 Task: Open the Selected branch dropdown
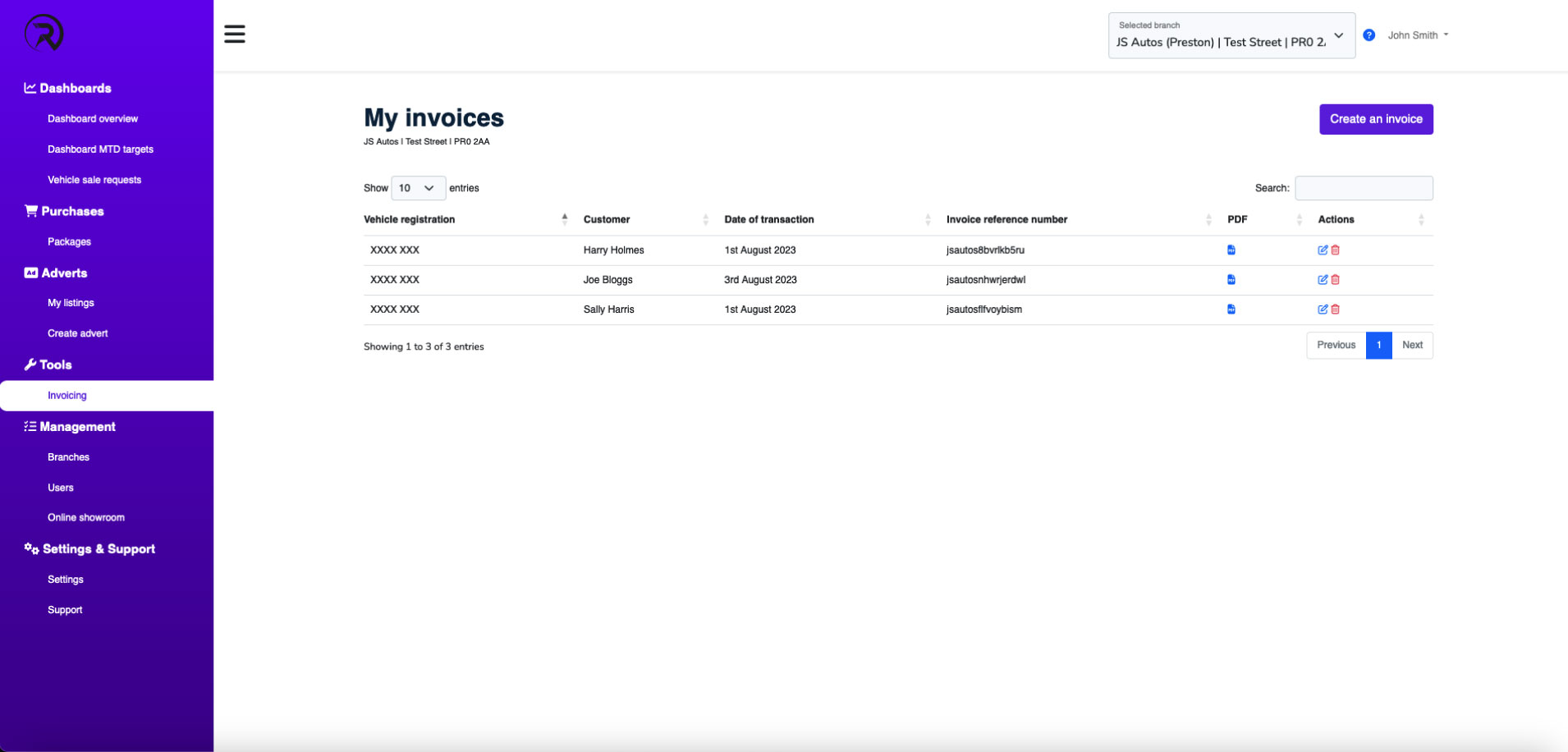tap(1230, 35)
